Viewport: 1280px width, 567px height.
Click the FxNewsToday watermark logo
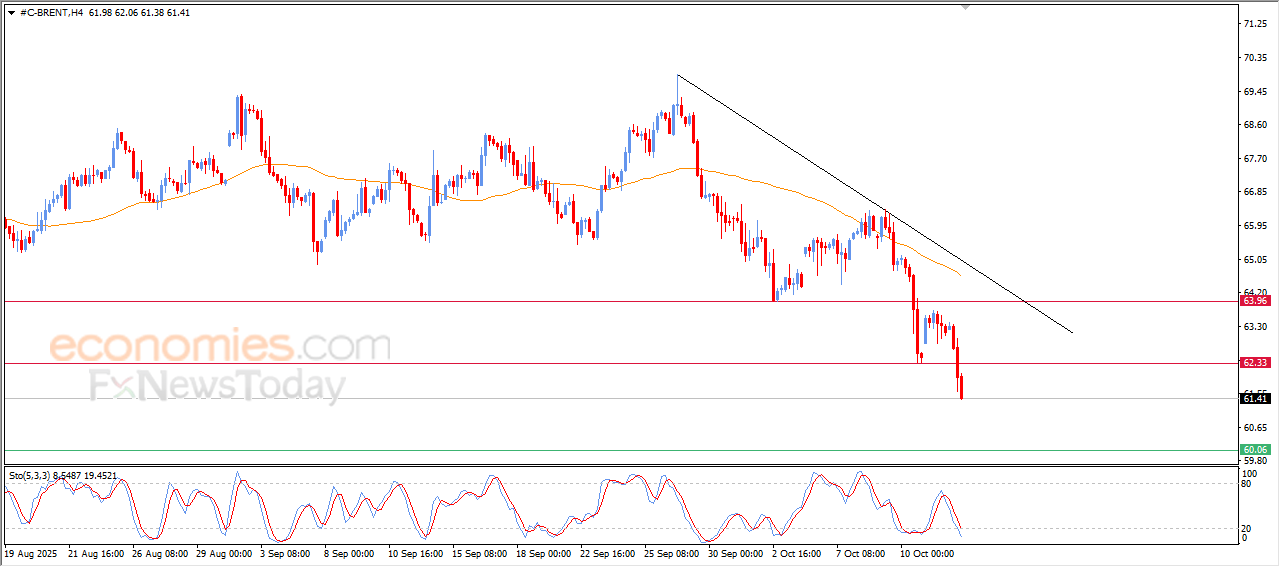218,386
